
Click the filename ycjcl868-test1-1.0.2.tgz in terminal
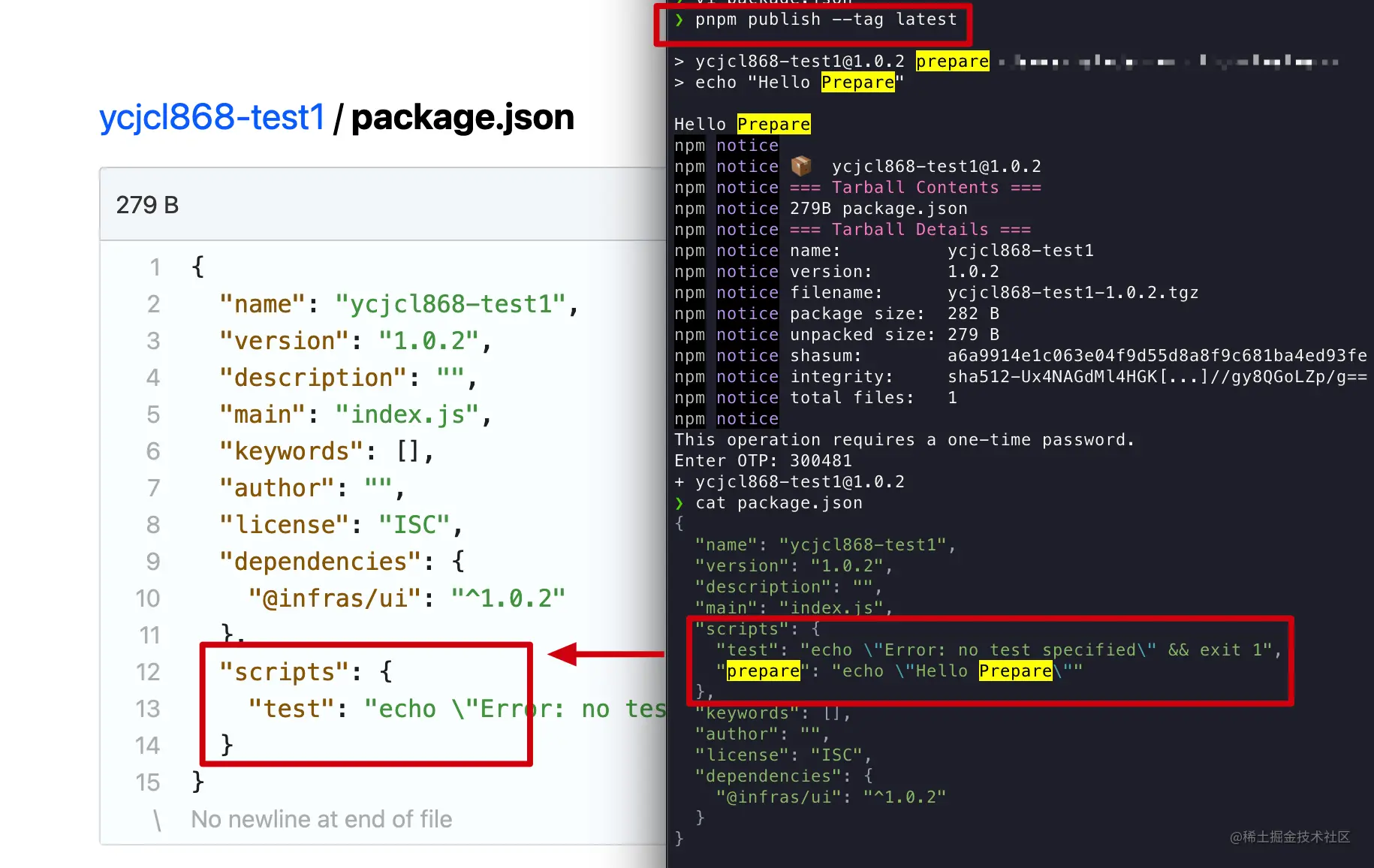point(1072,293)
